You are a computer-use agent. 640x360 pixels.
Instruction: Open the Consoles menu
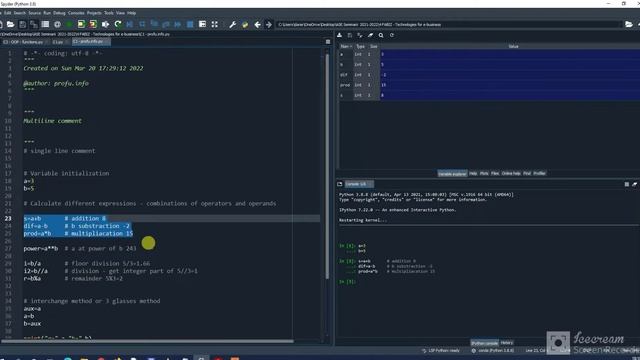pyautogui.click(x=76, y=13)
